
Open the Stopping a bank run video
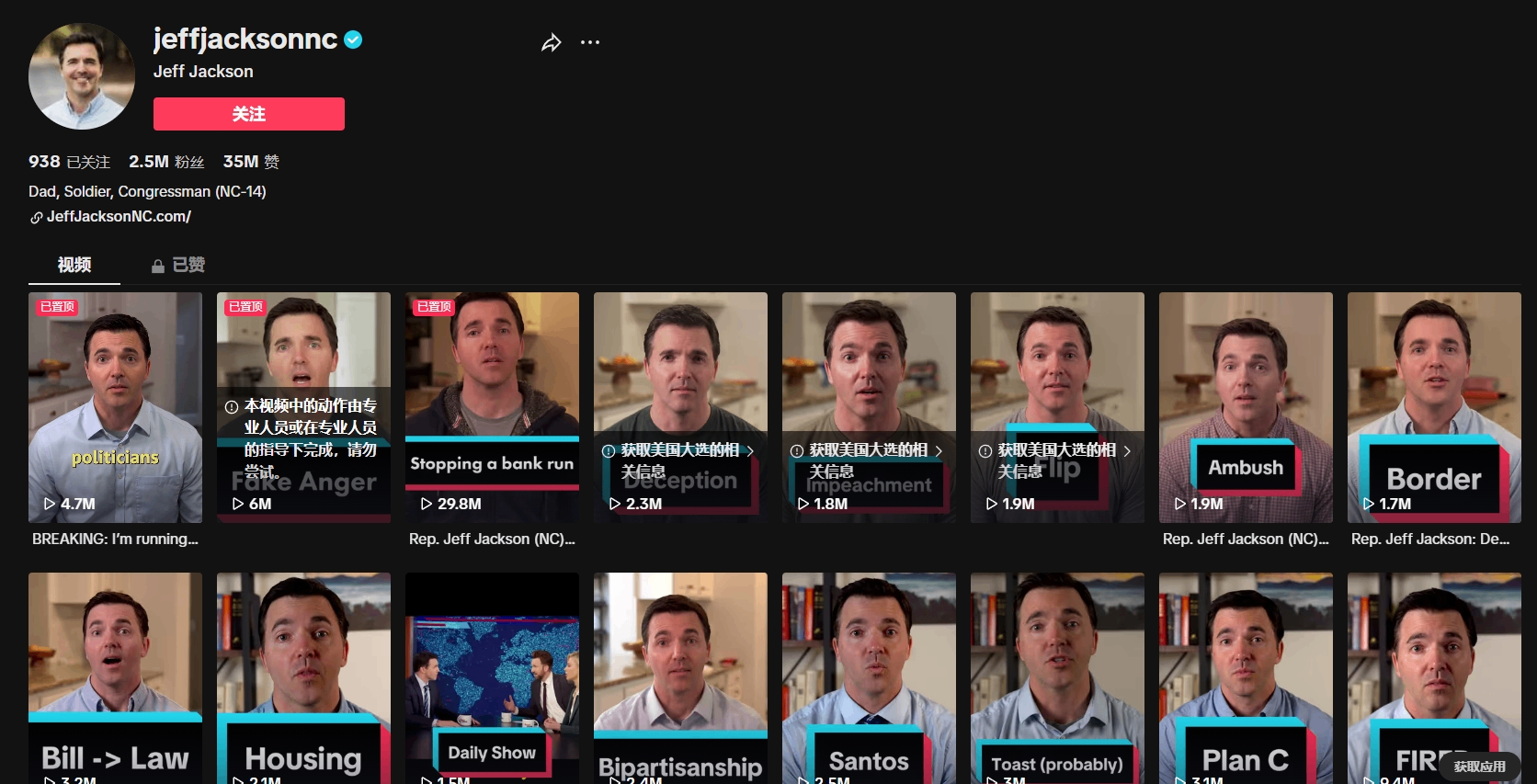(x=492, y=407)
